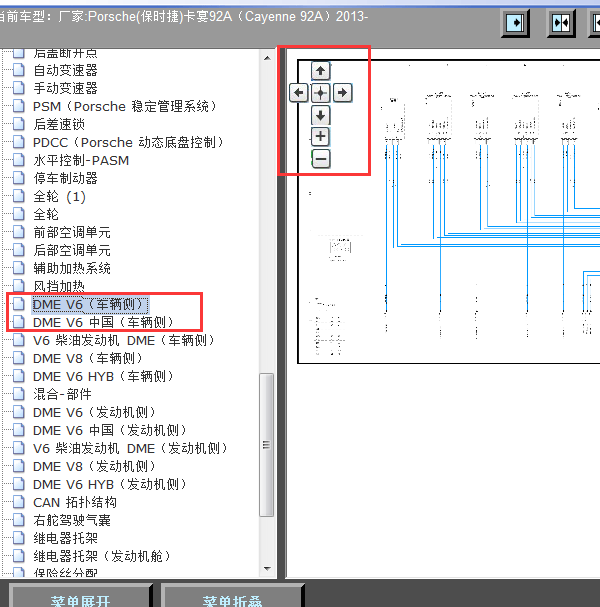Click the document icon beside 后差速锁
The width and height of the screenshot is (600, 607).
[19, 124]
